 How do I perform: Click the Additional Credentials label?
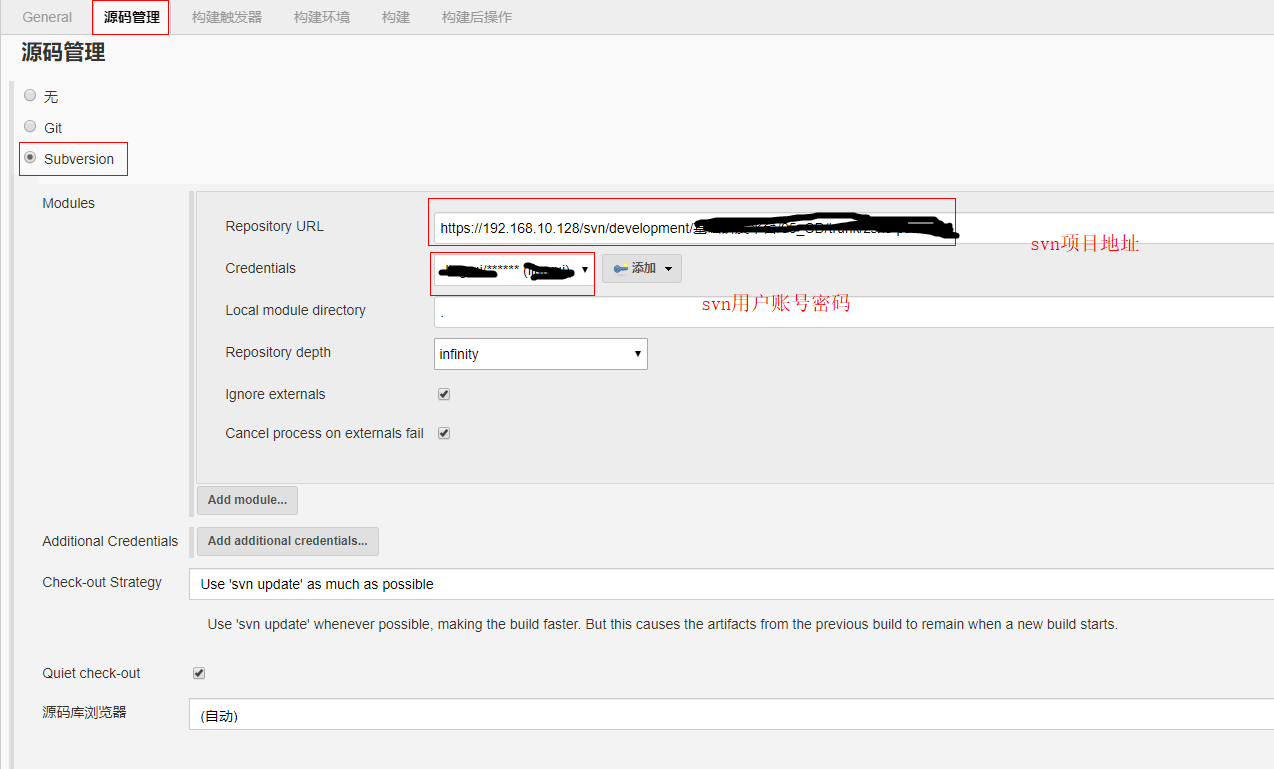click(x=110, y=541)
